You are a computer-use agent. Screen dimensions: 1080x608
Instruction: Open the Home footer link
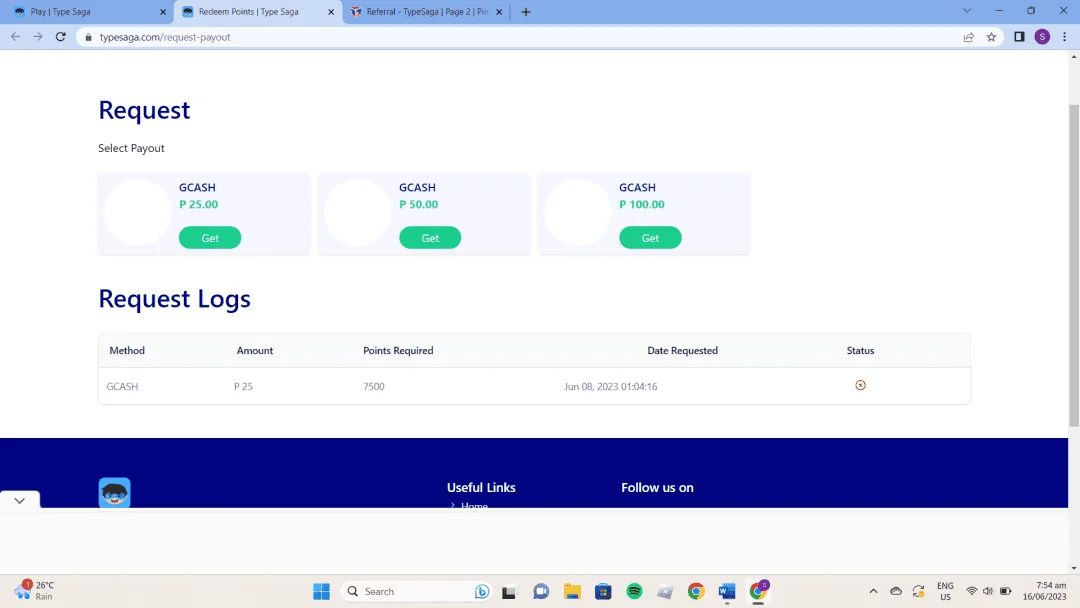tap(474, 505)
